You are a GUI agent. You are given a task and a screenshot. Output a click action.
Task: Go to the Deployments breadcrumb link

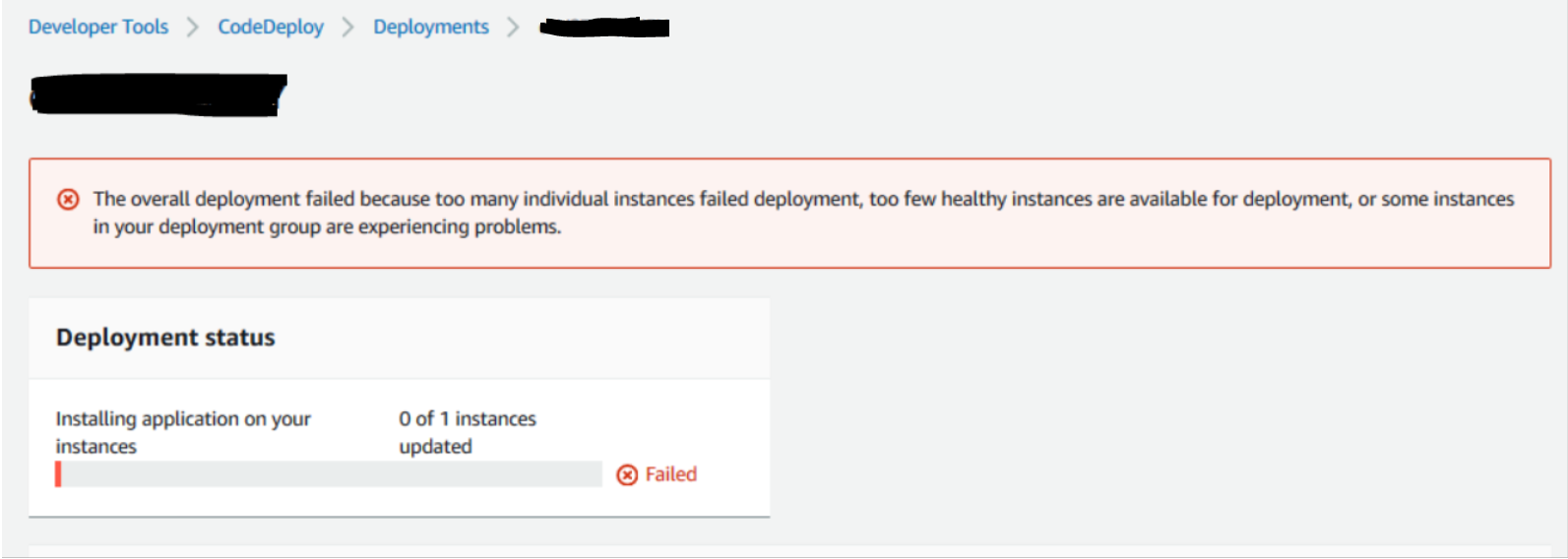pyautogui.click(x=430, y=28)
